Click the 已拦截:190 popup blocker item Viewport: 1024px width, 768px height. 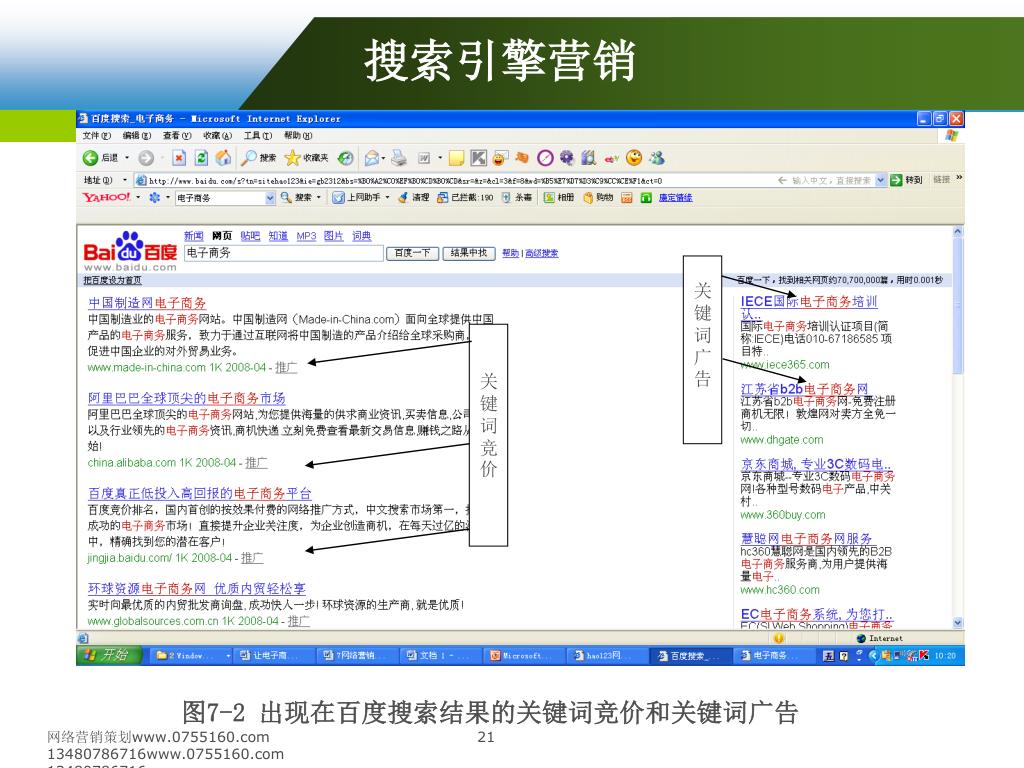point(465,197)
